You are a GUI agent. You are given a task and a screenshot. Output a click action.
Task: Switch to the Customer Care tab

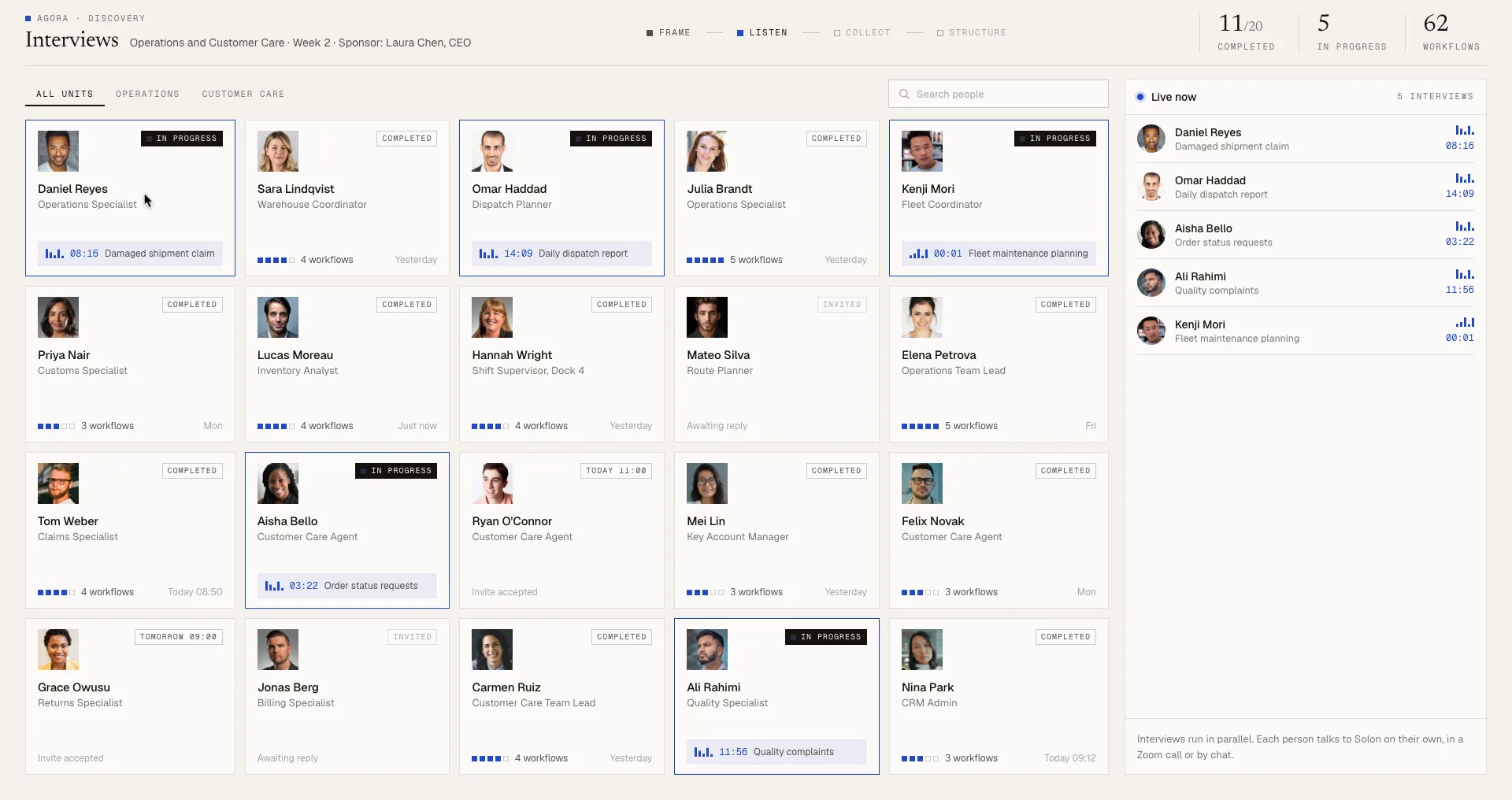pos(243,94)
